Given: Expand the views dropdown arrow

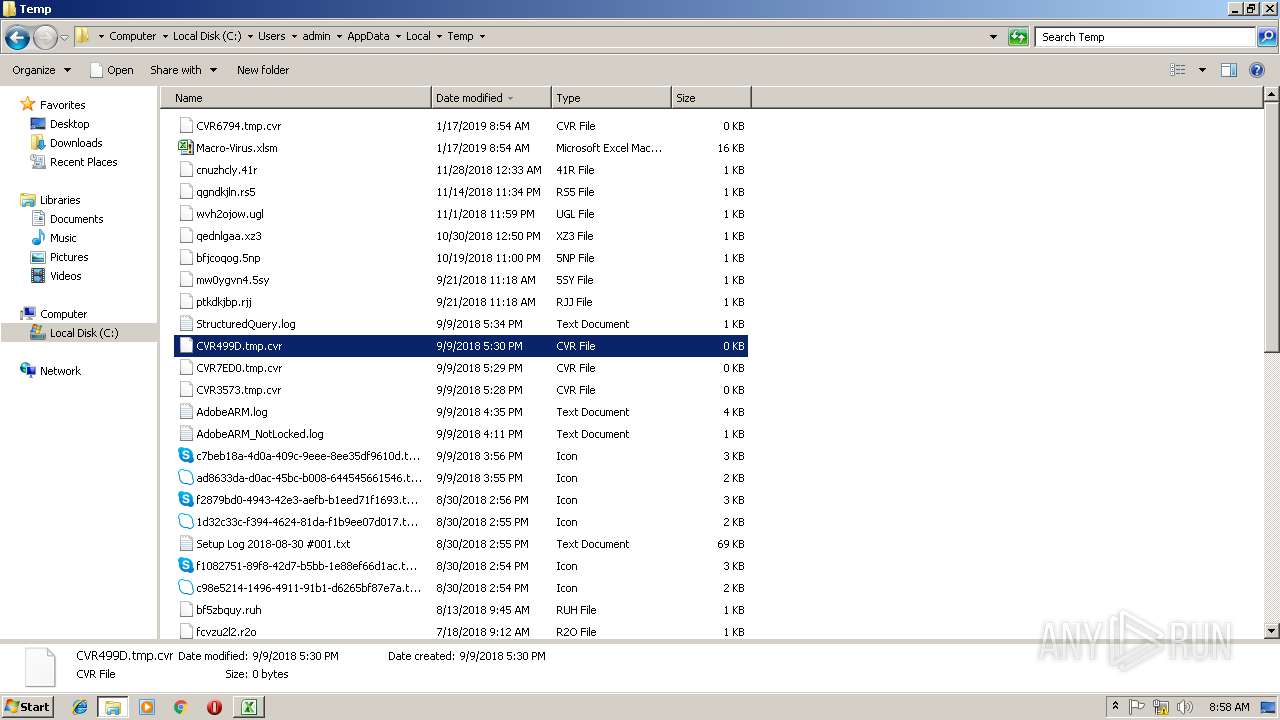Looking at the screenshot, I should (1202, 70).
